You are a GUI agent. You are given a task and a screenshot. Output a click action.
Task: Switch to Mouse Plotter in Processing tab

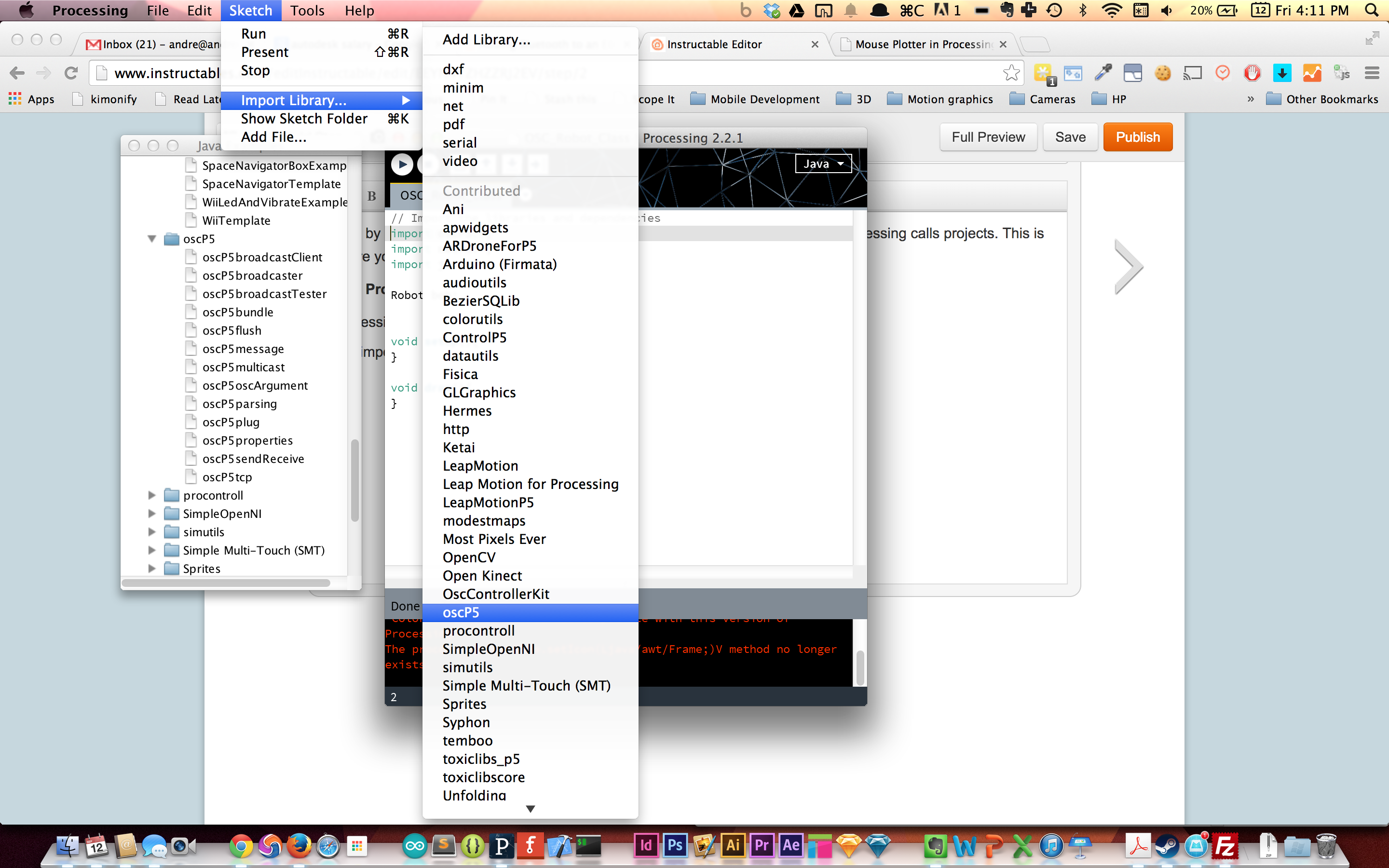click(x=923, y=44)
